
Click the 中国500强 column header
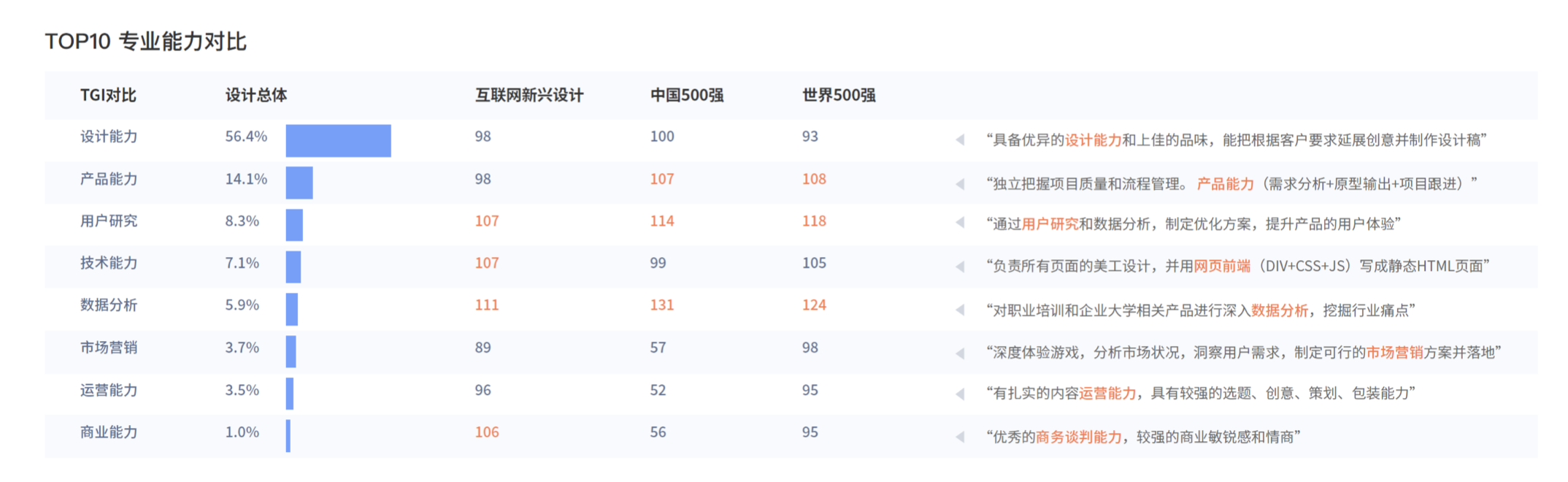tap(687, 96)
